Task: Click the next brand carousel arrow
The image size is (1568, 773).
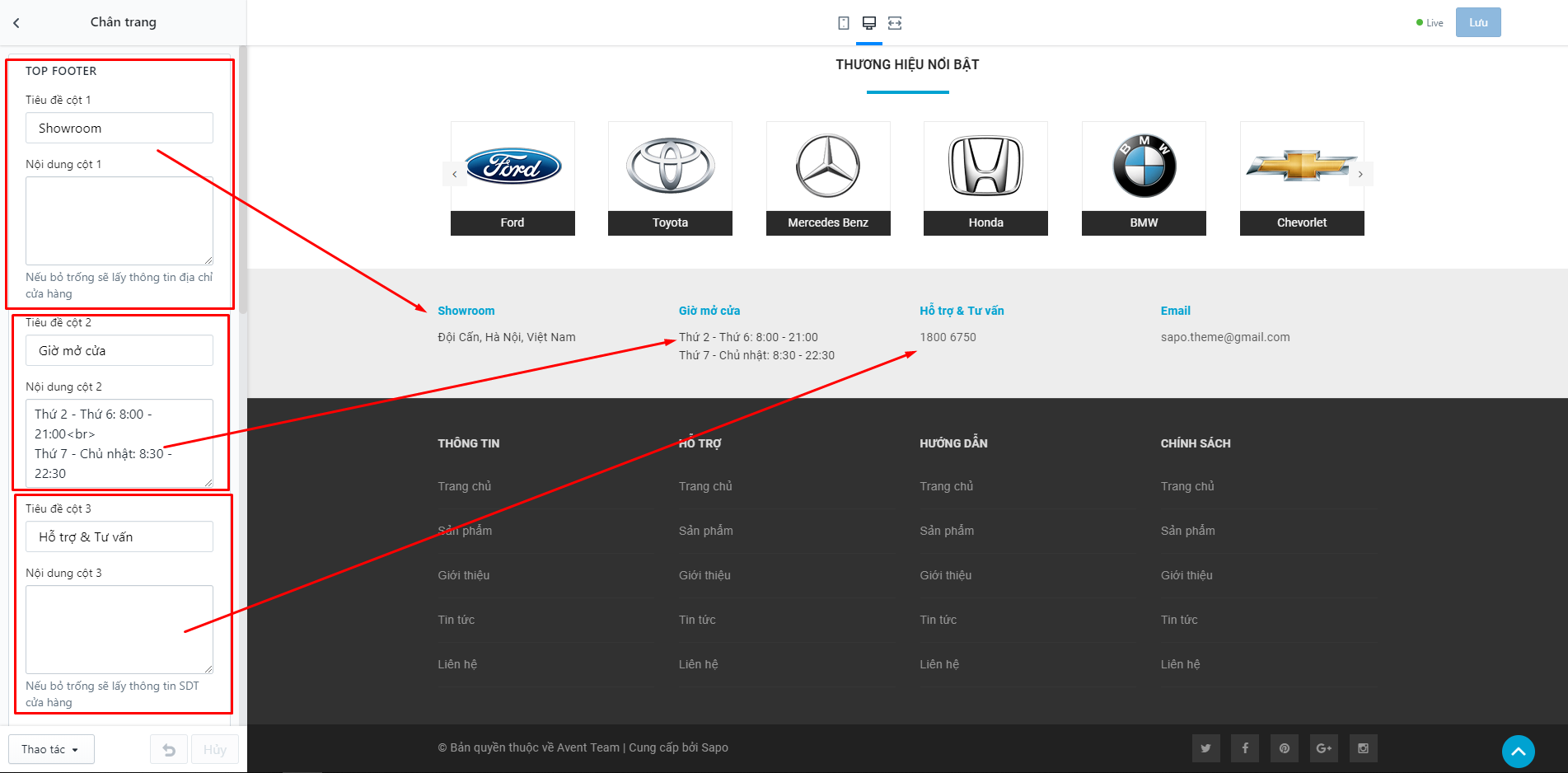Action: 1360,174
